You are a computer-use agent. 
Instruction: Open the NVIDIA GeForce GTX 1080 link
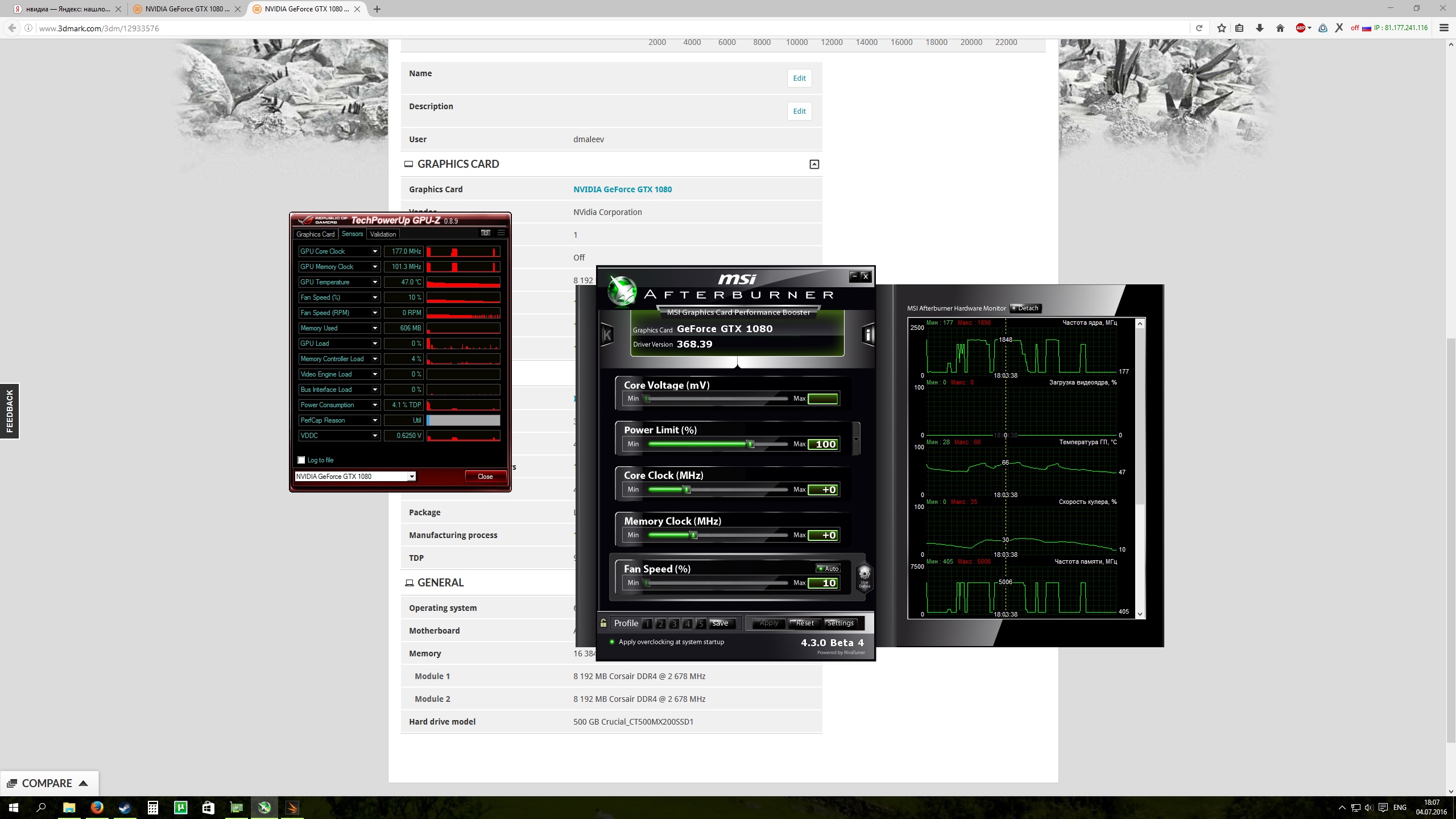[x=622, y=189]
